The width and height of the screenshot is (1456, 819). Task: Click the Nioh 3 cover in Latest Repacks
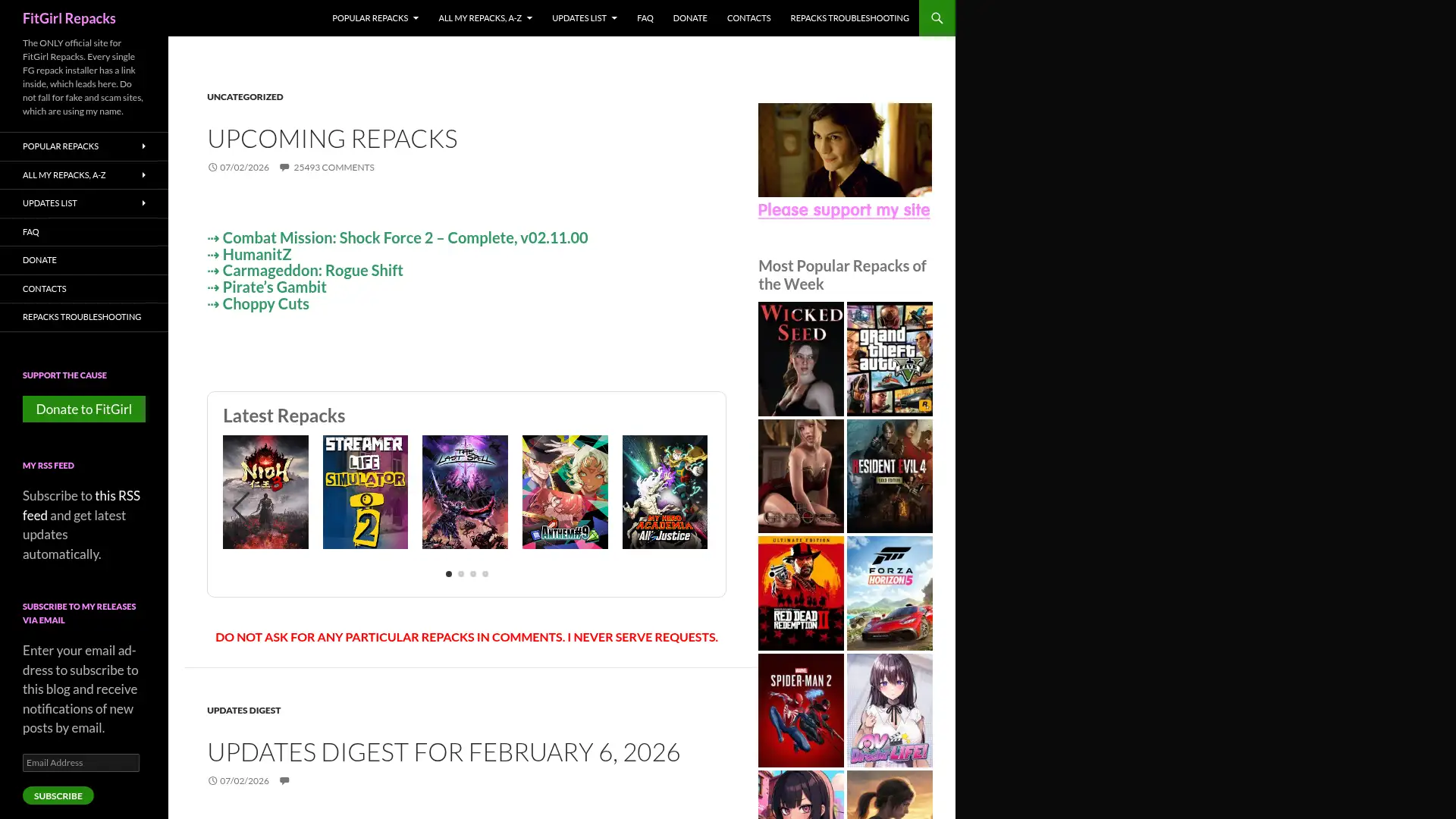pos(265,491)
